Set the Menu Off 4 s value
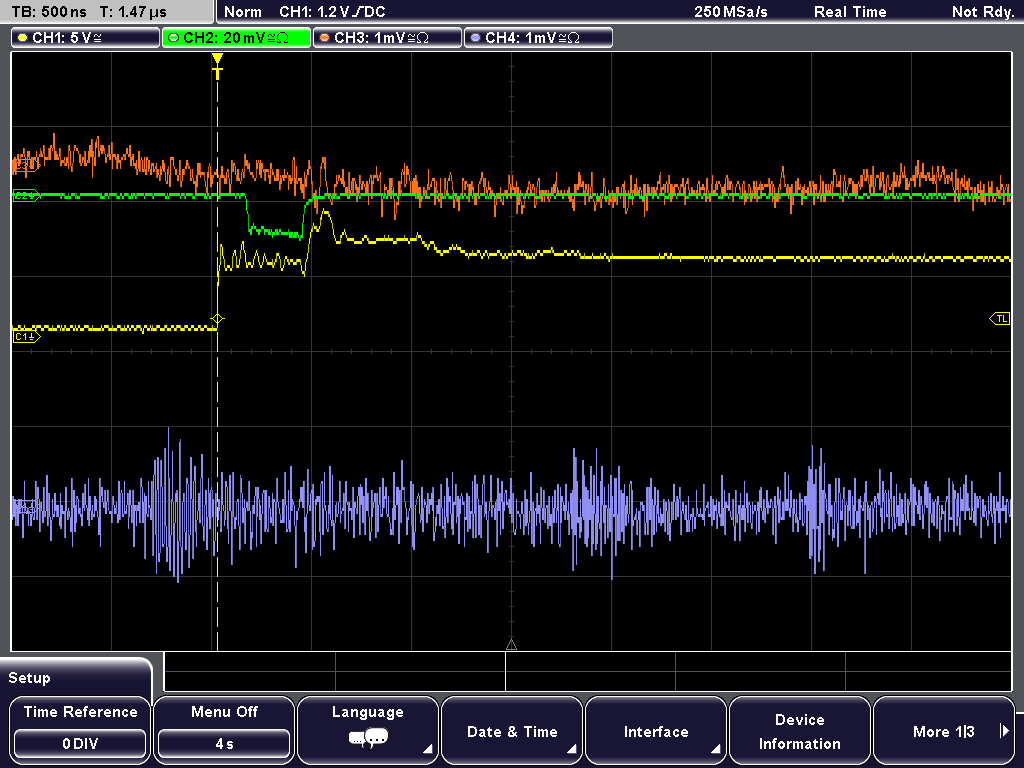 [x=224, y=744]
